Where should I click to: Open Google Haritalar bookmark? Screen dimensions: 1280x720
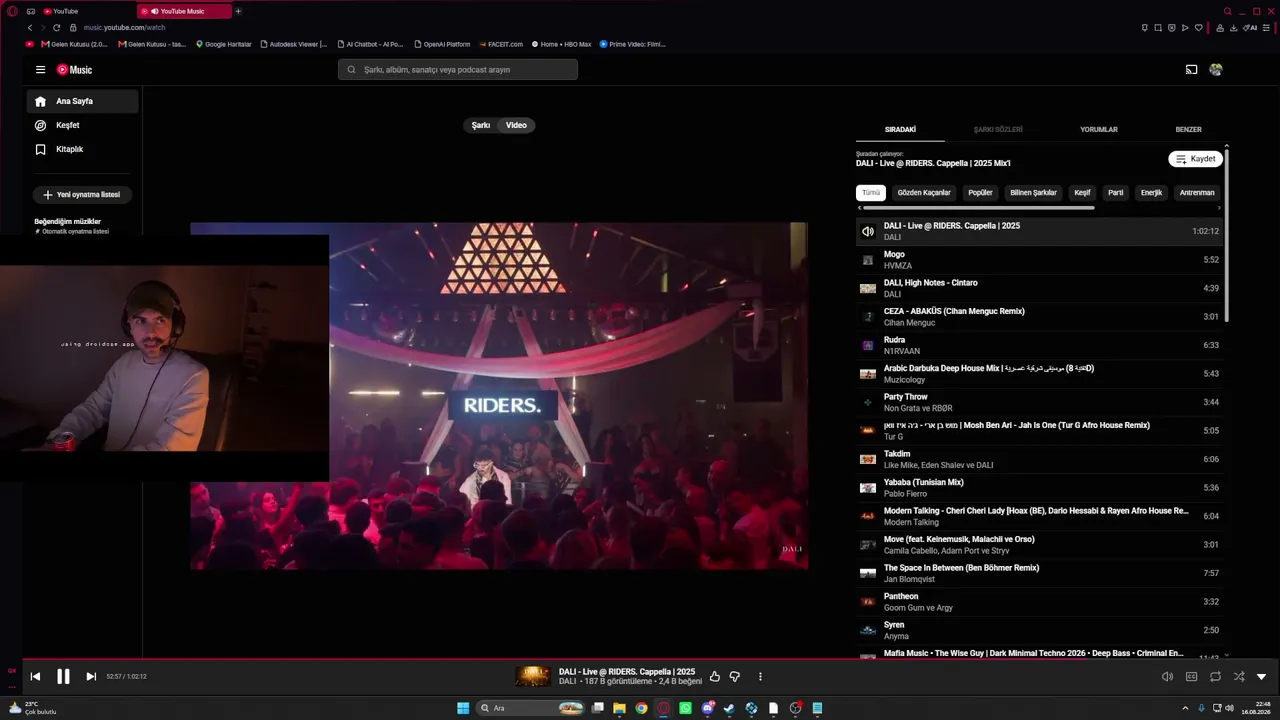click(x=224, y=44)
